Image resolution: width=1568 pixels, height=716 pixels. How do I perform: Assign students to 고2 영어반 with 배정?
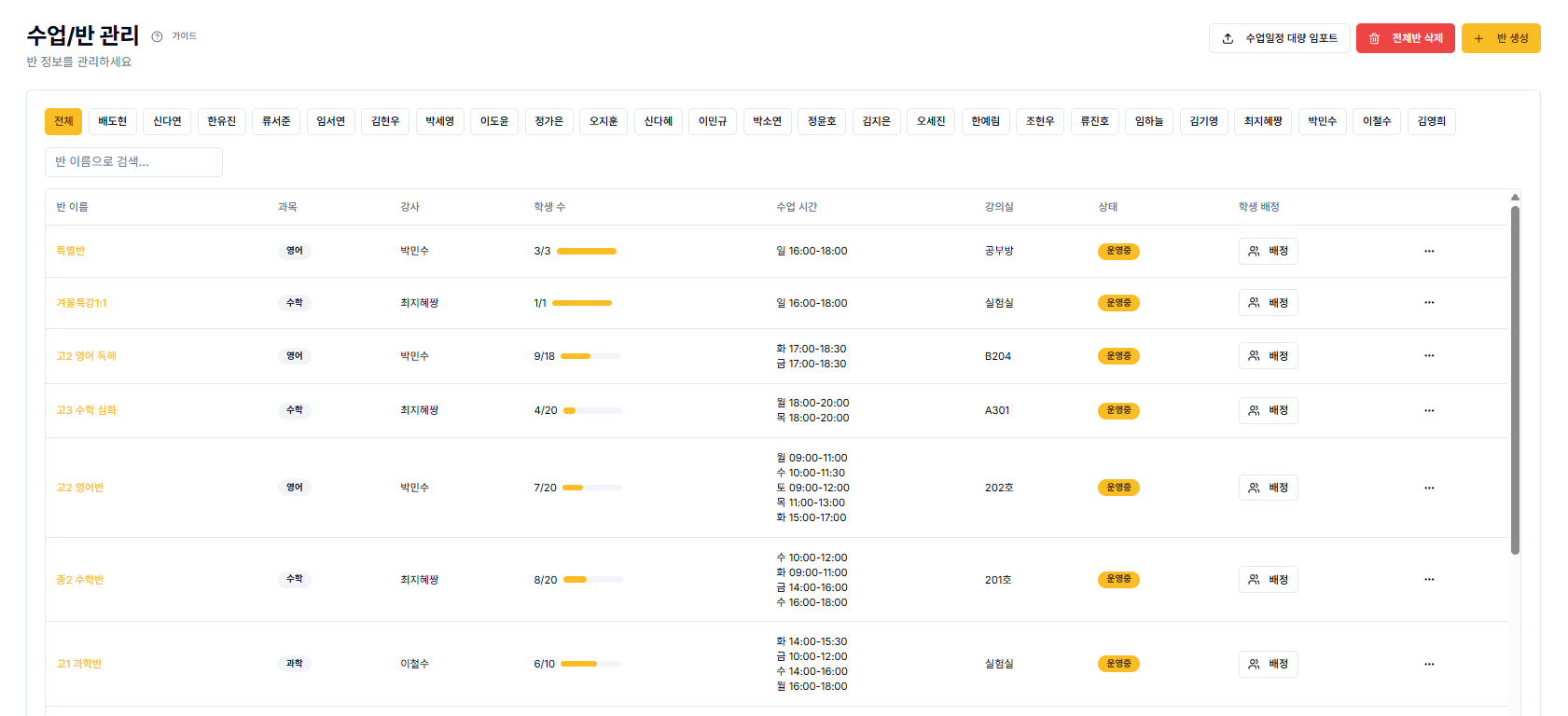pos(1268,488)
